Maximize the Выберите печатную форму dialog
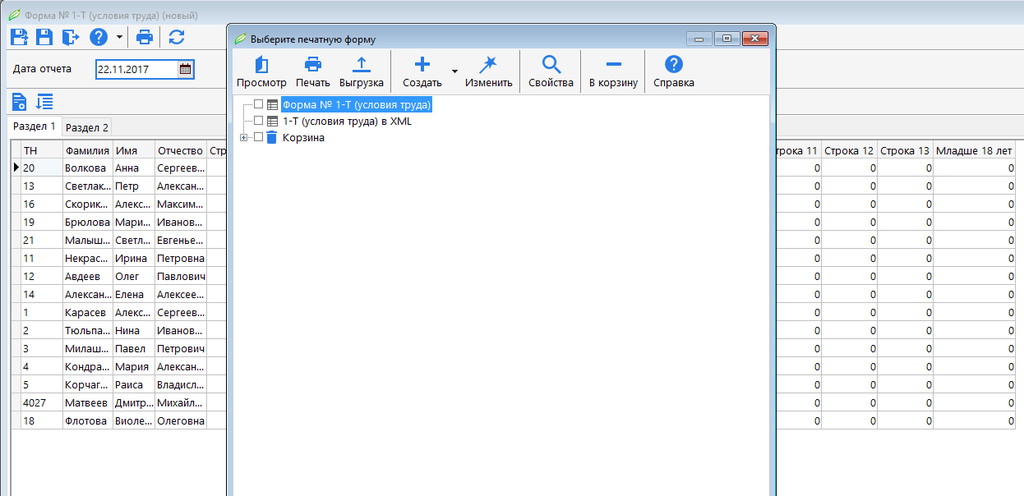The width and height of the screenshot is (1024, 496). [x=726, y=39]
